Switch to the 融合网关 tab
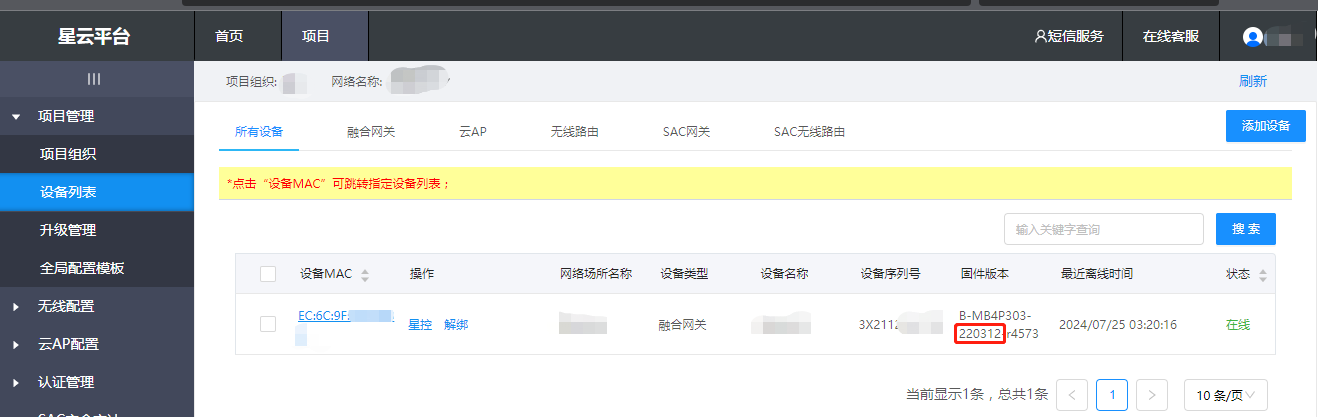 (371, 132)
